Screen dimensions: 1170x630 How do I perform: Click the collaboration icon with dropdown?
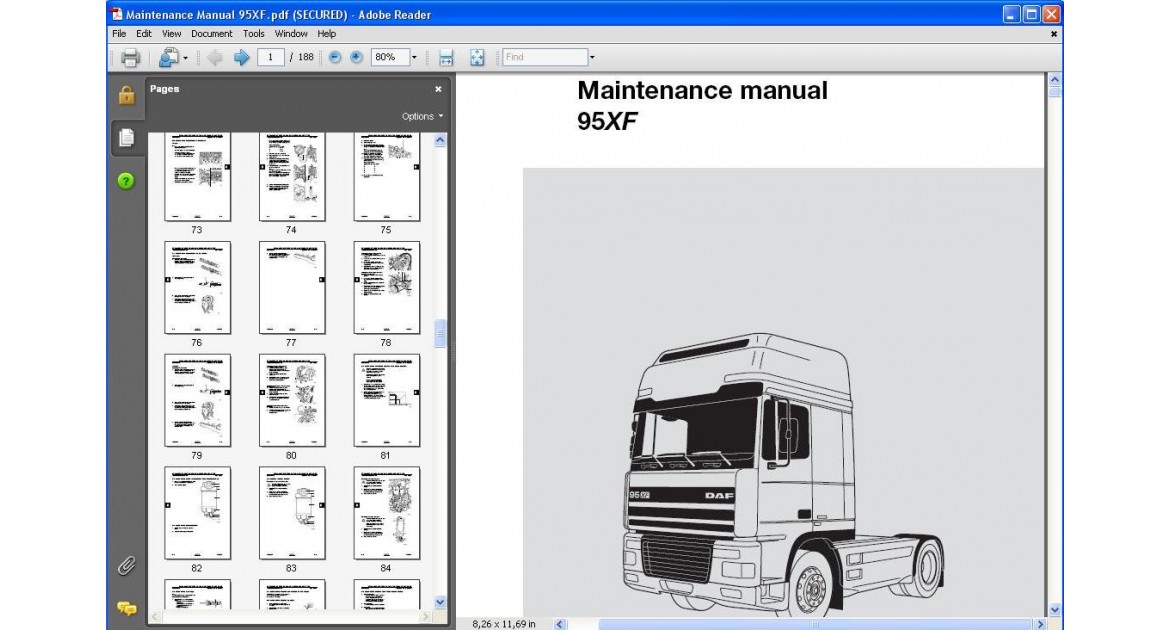tap(169, 57)
